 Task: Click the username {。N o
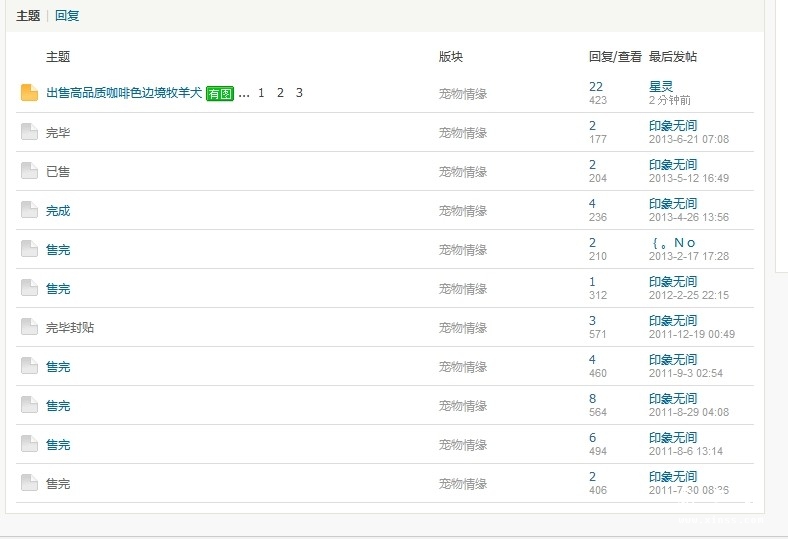tap(672, 243)
